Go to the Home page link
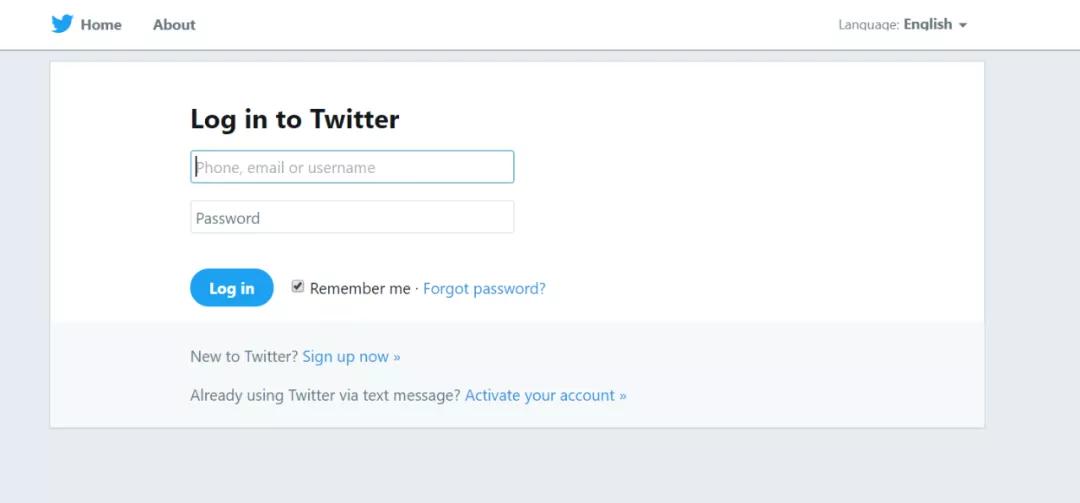 pyautogui.click(x=101, y=25)
